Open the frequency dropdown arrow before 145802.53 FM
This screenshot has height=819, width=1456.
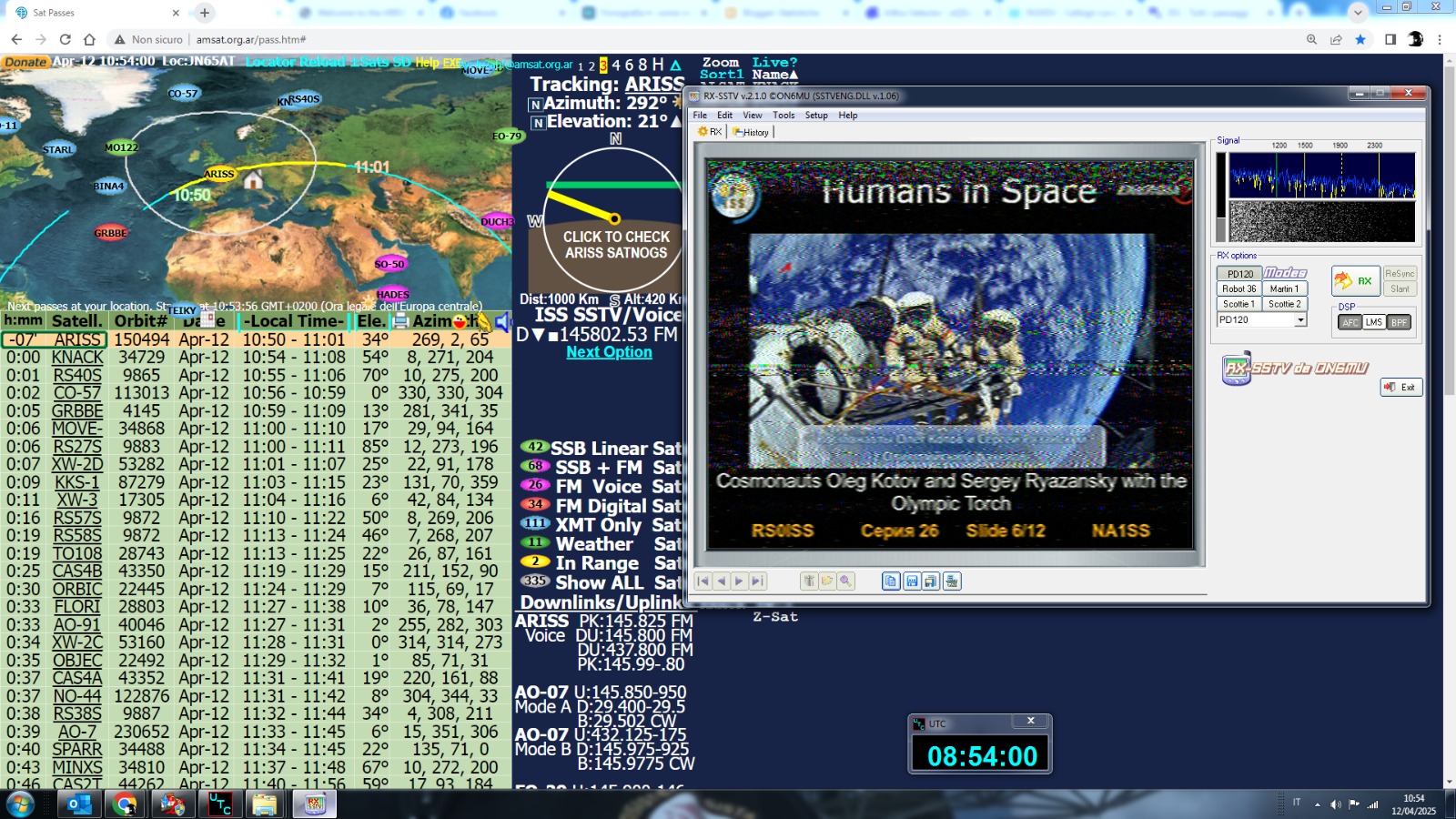pos(537,335)
